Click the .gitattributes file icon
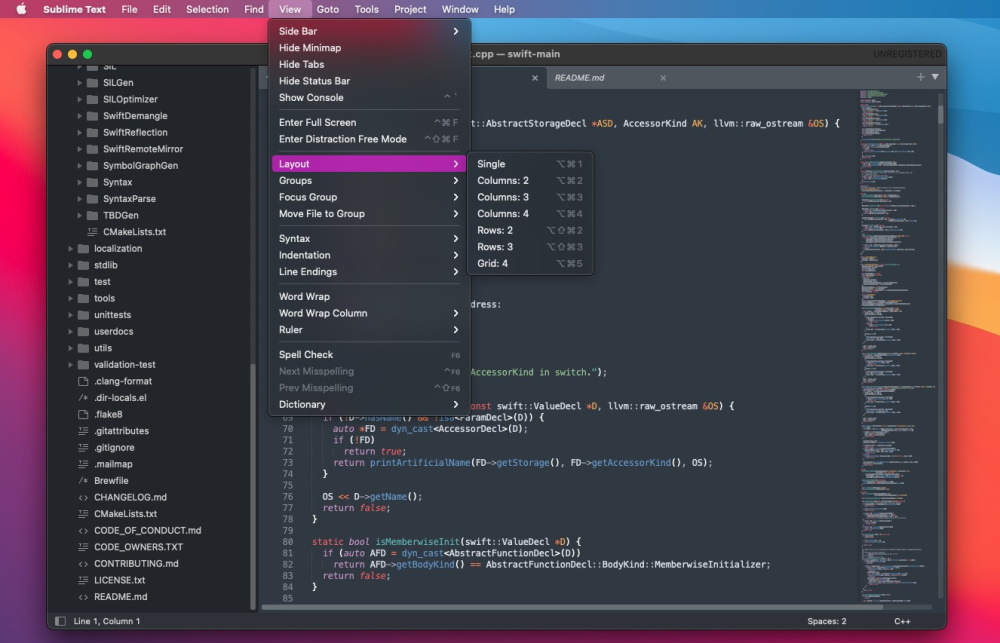1000x643 pixels. 83,431
